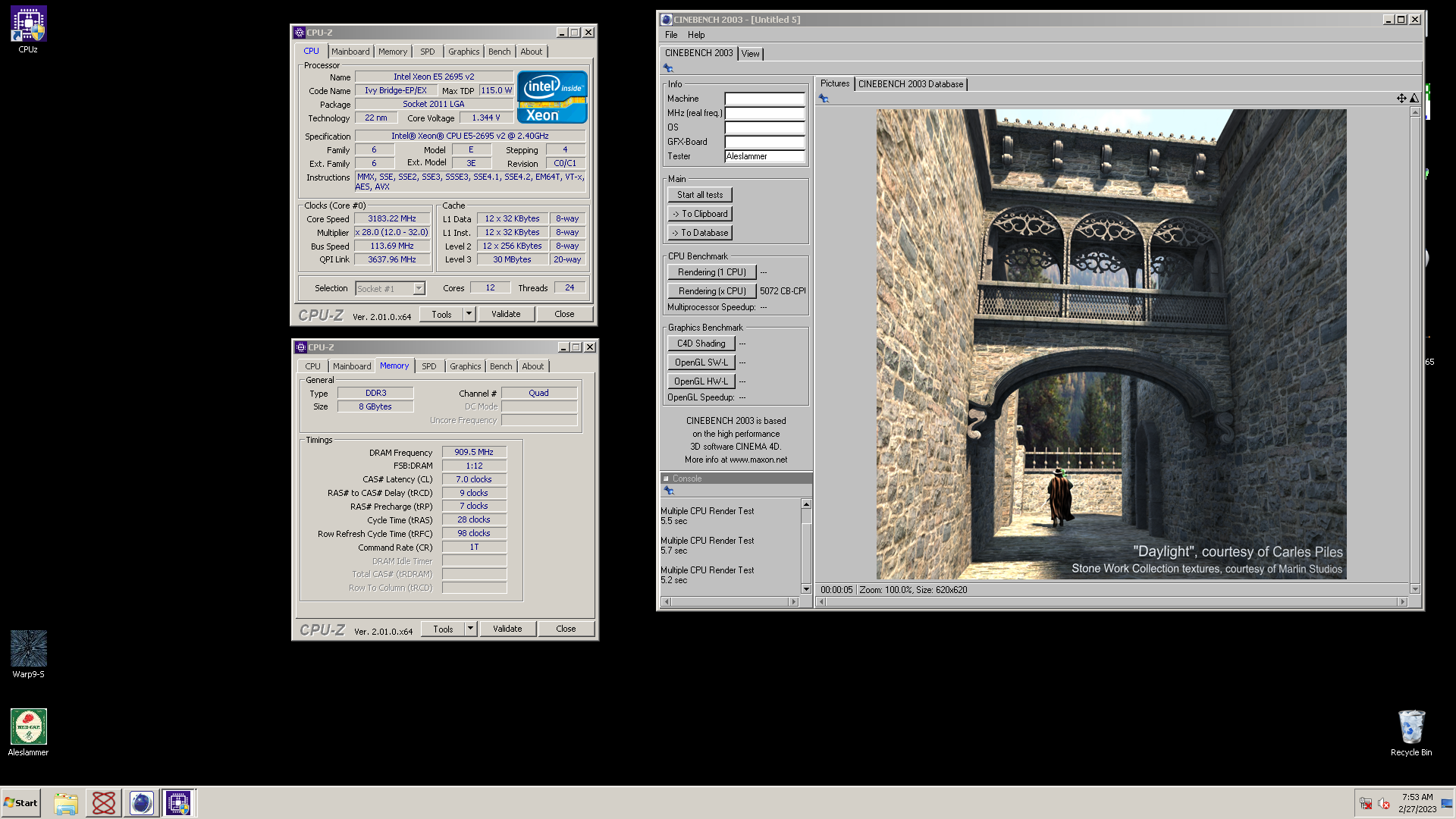The width and height of the screenshot is (1456, 819).
Task: Open Memory tab in upper CPU-Z window
Action: point(393,52)
